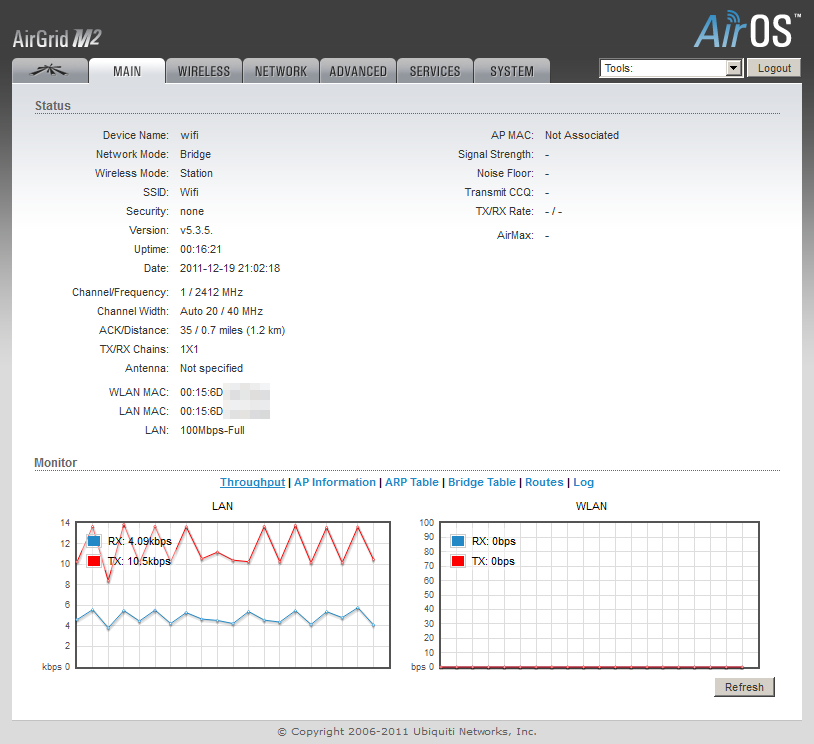Viewport: 814px width, 744px height.
Task: Click the Antenna value 'Not specified'
Action: [211, 369]
